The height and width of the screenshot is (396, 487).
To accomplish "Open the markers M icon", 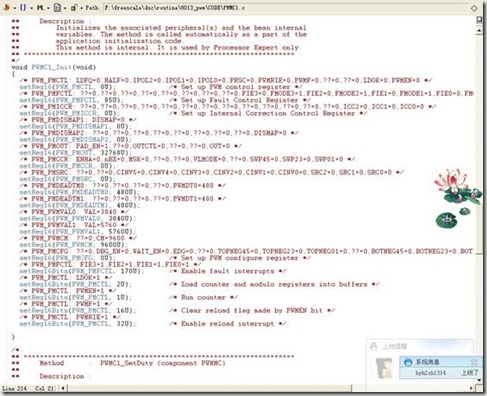I will (40, 7).
